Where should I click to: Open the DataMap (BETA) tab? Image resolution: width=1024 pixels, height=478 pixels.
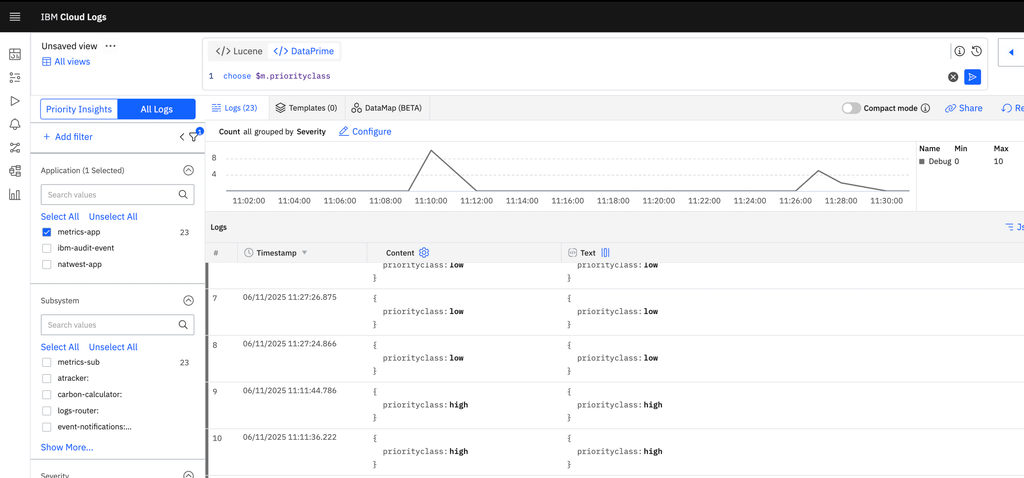pos(387,108)
